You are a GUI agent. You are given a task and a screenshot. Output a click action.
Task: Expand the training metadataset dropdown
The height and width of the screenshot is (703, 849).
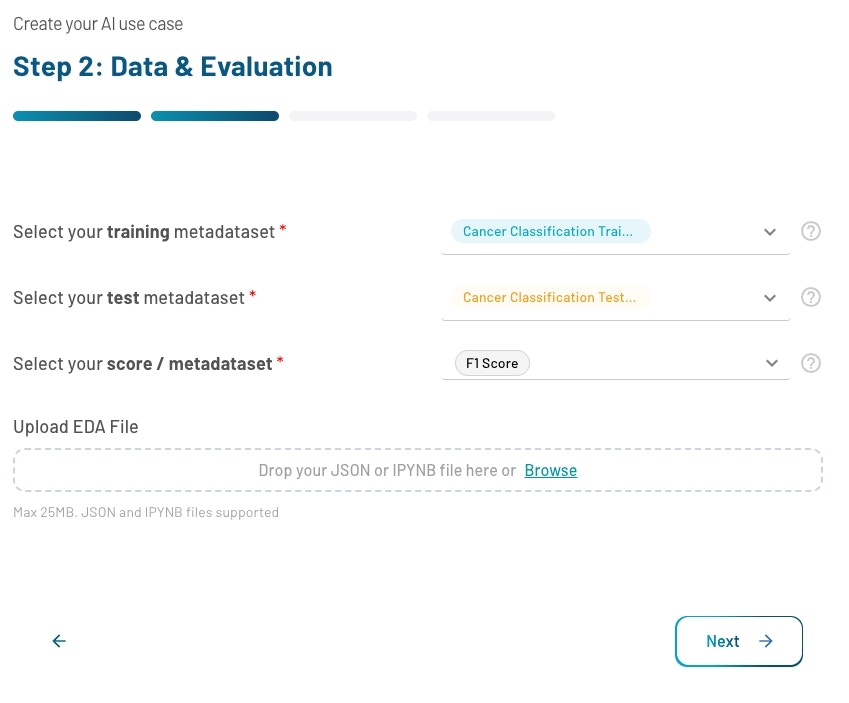770,231
